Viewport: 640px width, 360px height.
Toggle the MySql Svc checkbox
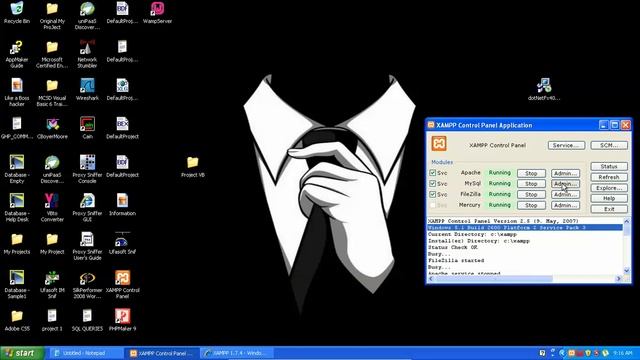pyautogui.click(x=433, y=184)
